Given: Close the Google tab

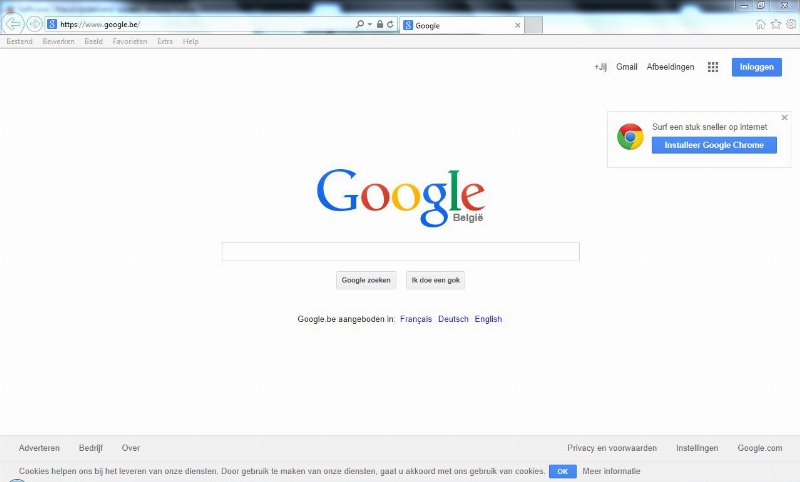Looking at the screenshot, I should tap(517, 25).
